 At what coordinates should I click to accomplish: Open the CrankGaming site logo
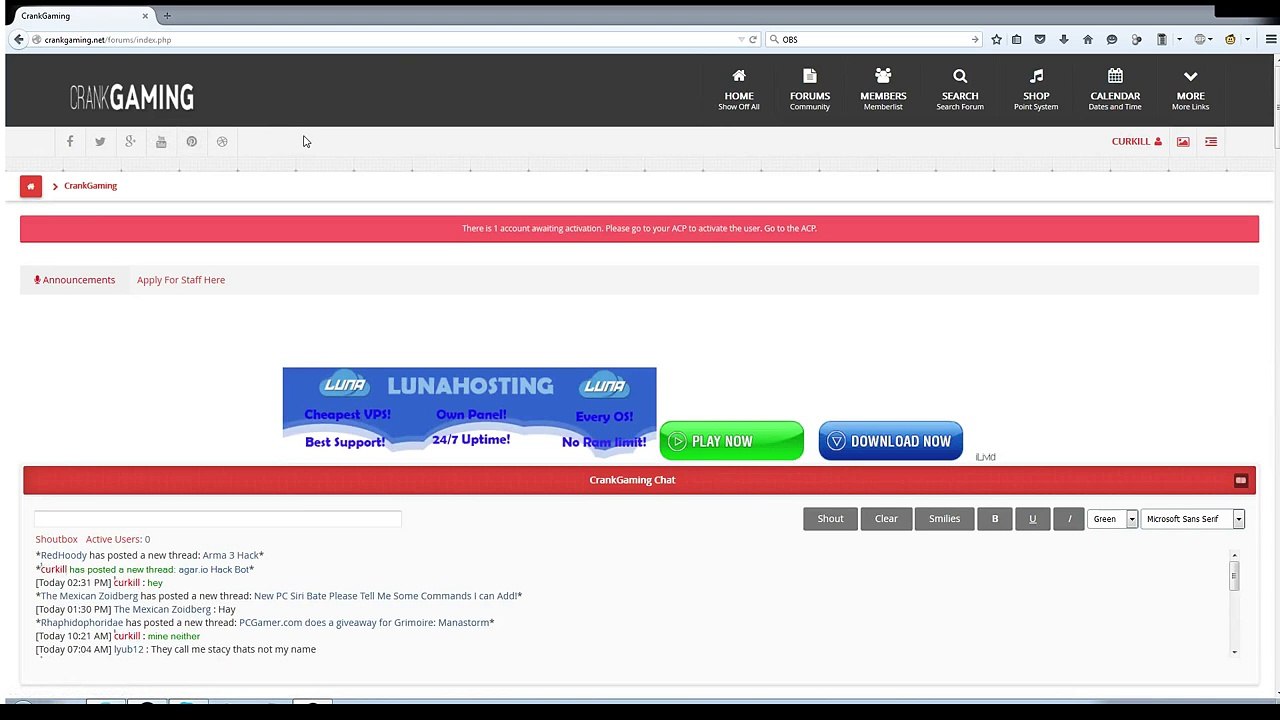pyautogui.click(x=131, y=97)
